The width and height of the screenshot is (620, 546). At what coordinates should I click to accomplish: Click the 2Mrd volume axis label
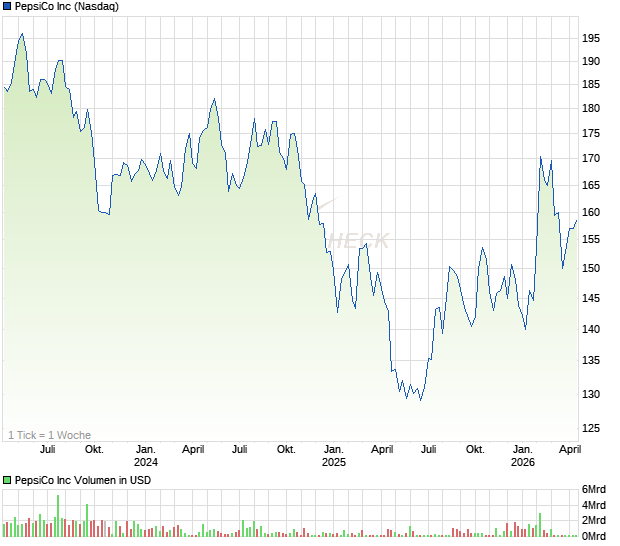[594, 520]
